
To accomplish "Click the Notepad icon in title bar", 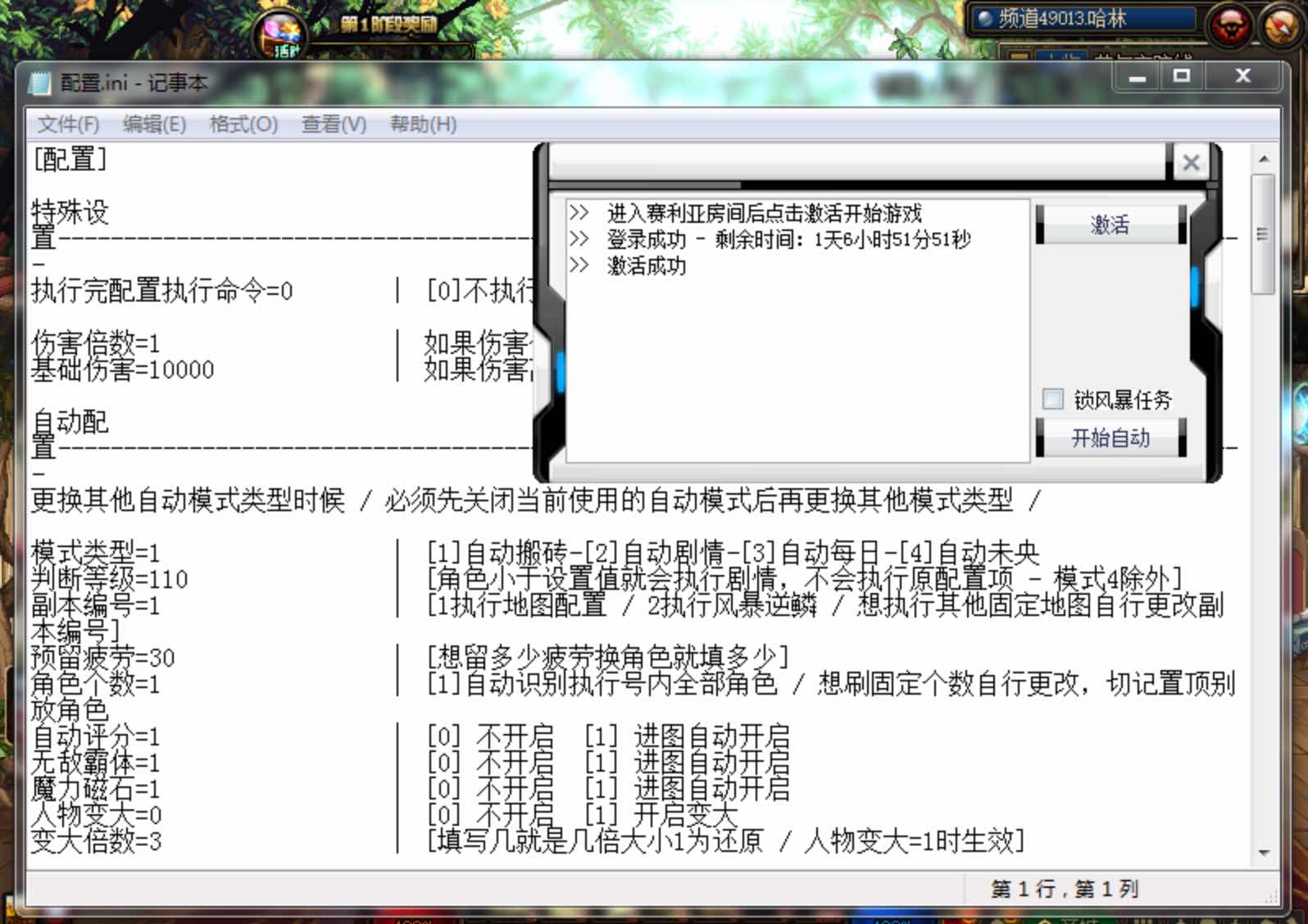I will coord(39,83).
